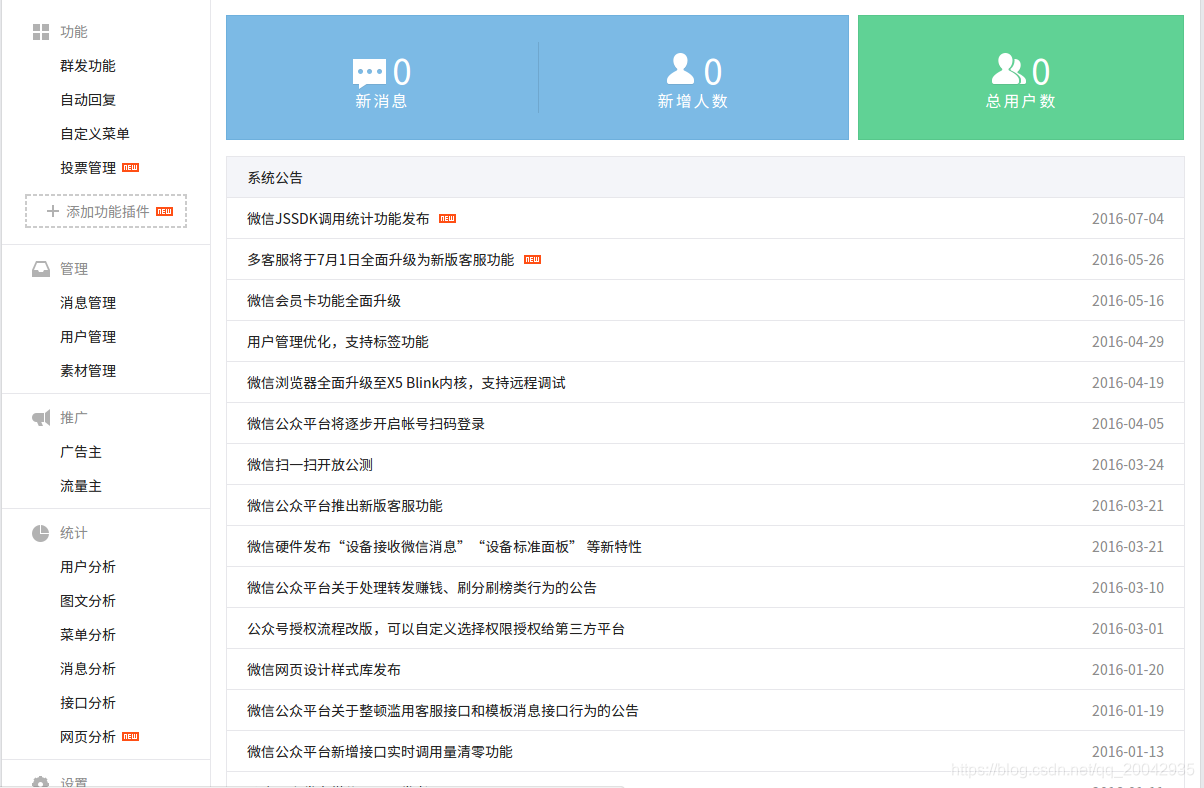
Task: Open 多客服将于7月1日全面升级 announcement
Action: pyautogui.click(x=380, y=260)
